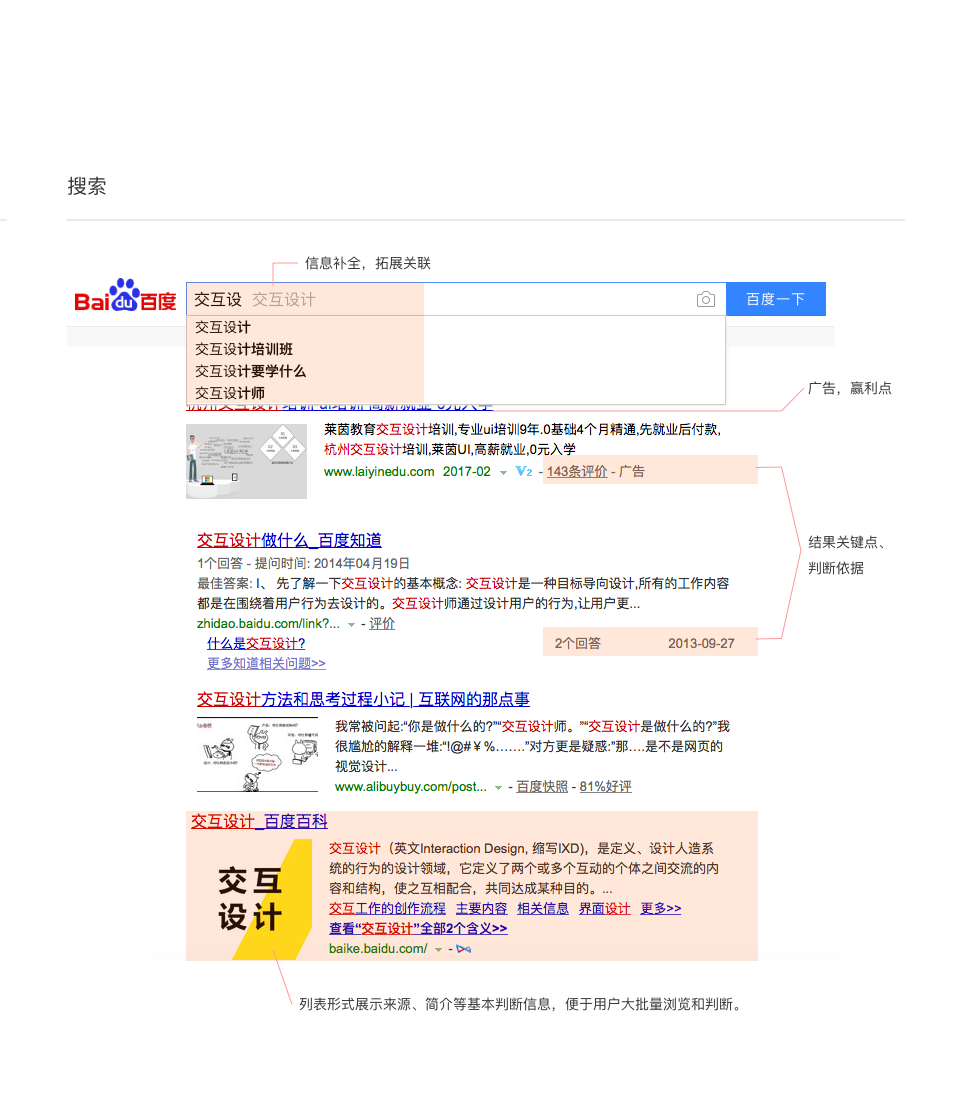Open result 交互设计方法和思考过程小记
Viewport: 960px width, 1102px height.
[363, 699]
